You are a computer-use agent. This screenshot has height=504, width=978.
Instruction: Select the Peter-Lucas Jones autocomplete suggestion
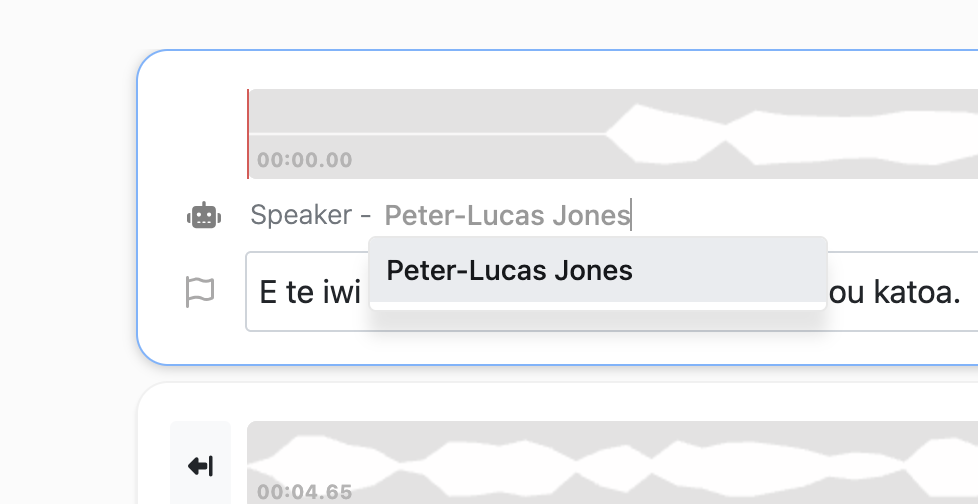click(509, 270)
